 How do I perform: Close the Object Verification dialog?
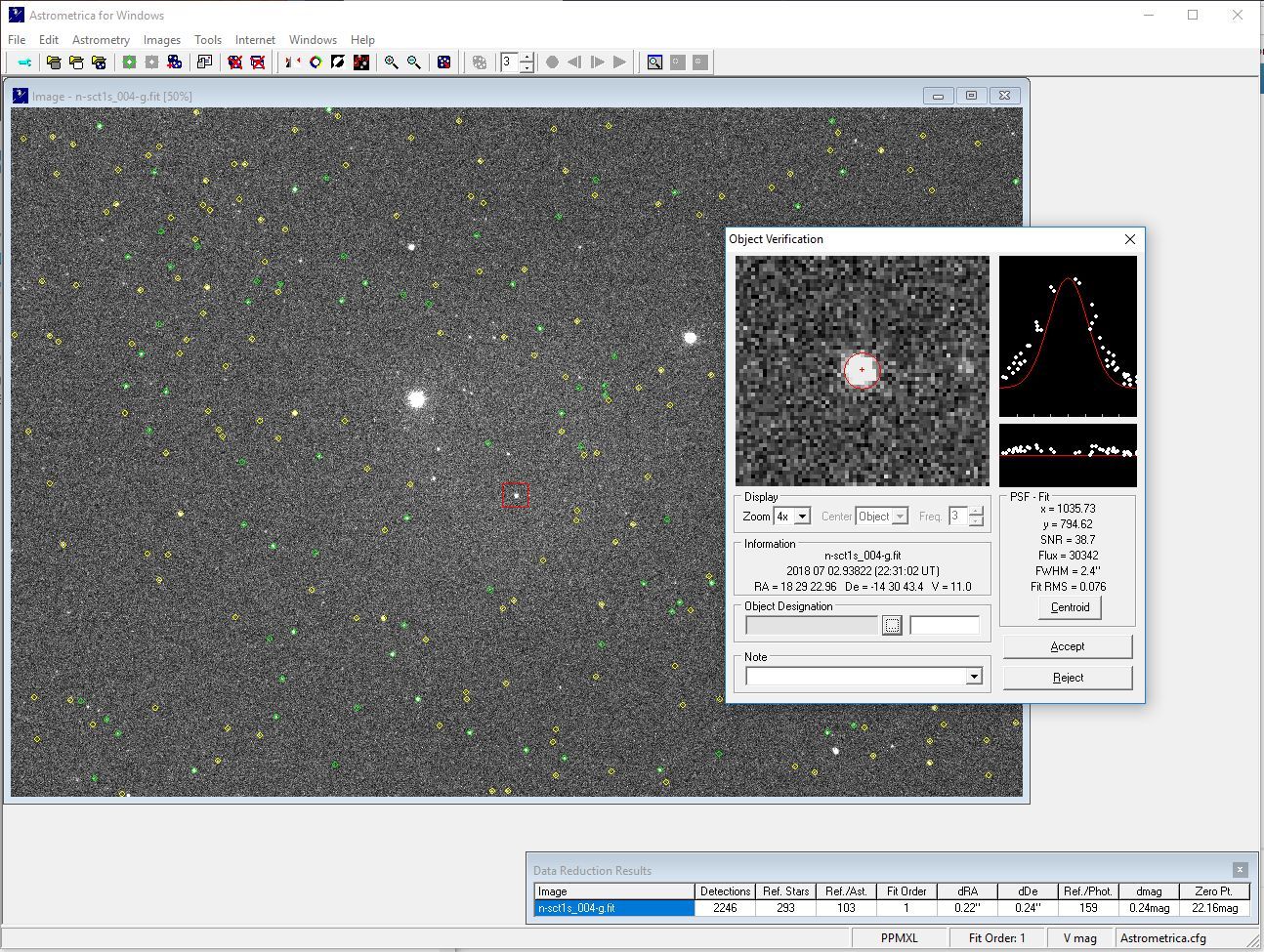coord(1130,239)
